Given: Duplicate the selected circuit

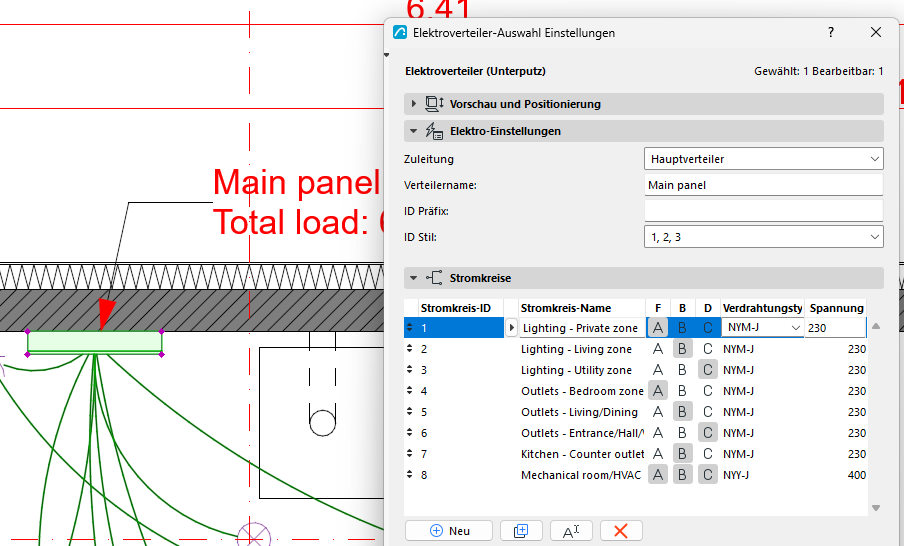Looking at the screenshot, I should click(x=521, y=530).
